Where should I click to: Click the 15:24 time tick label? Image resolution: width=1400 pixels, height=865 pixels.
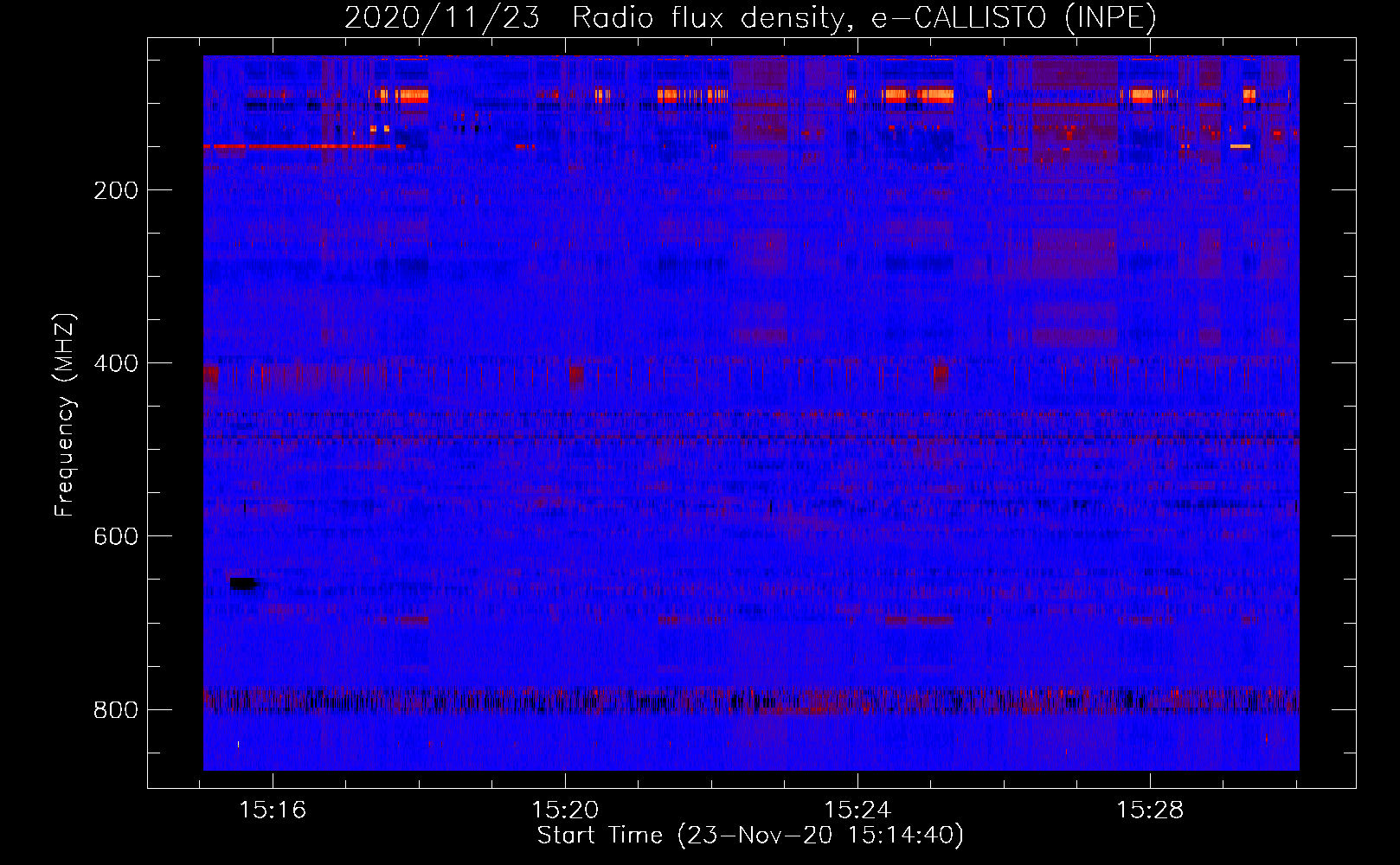[x=857, y=811]
